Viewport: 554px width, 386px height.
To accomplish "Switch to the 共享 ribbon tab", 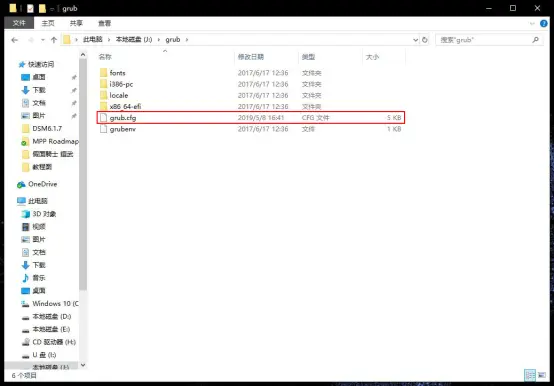I will tap(76, 23).
